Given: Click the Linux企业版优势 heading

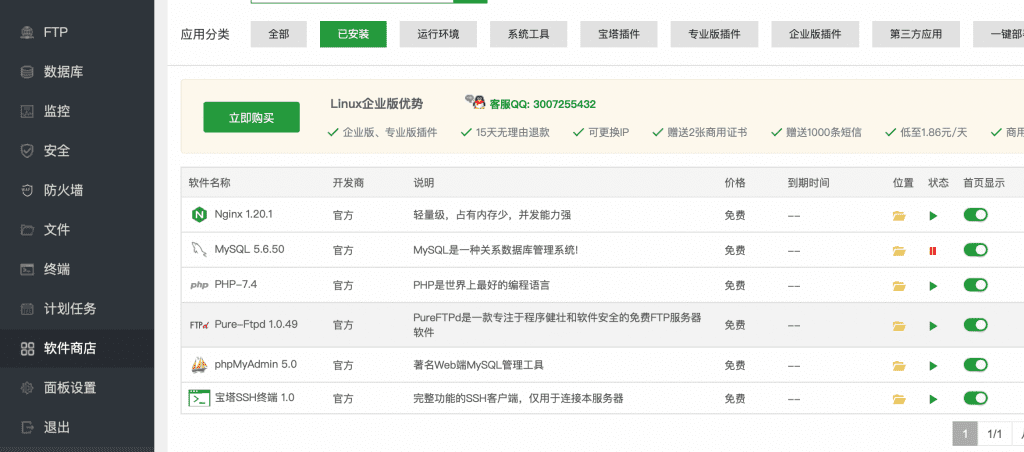Looking at the screenshot, I should (x=376, y=104).
